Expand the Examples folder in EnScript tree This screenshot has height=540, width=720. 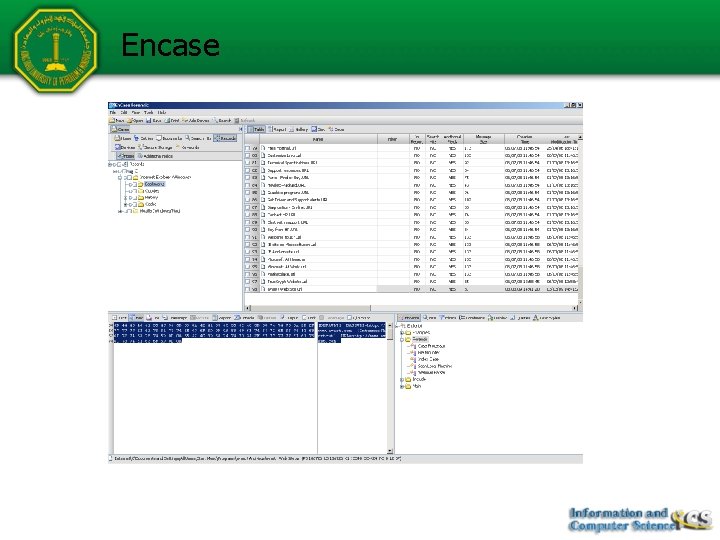click(402, 332)
